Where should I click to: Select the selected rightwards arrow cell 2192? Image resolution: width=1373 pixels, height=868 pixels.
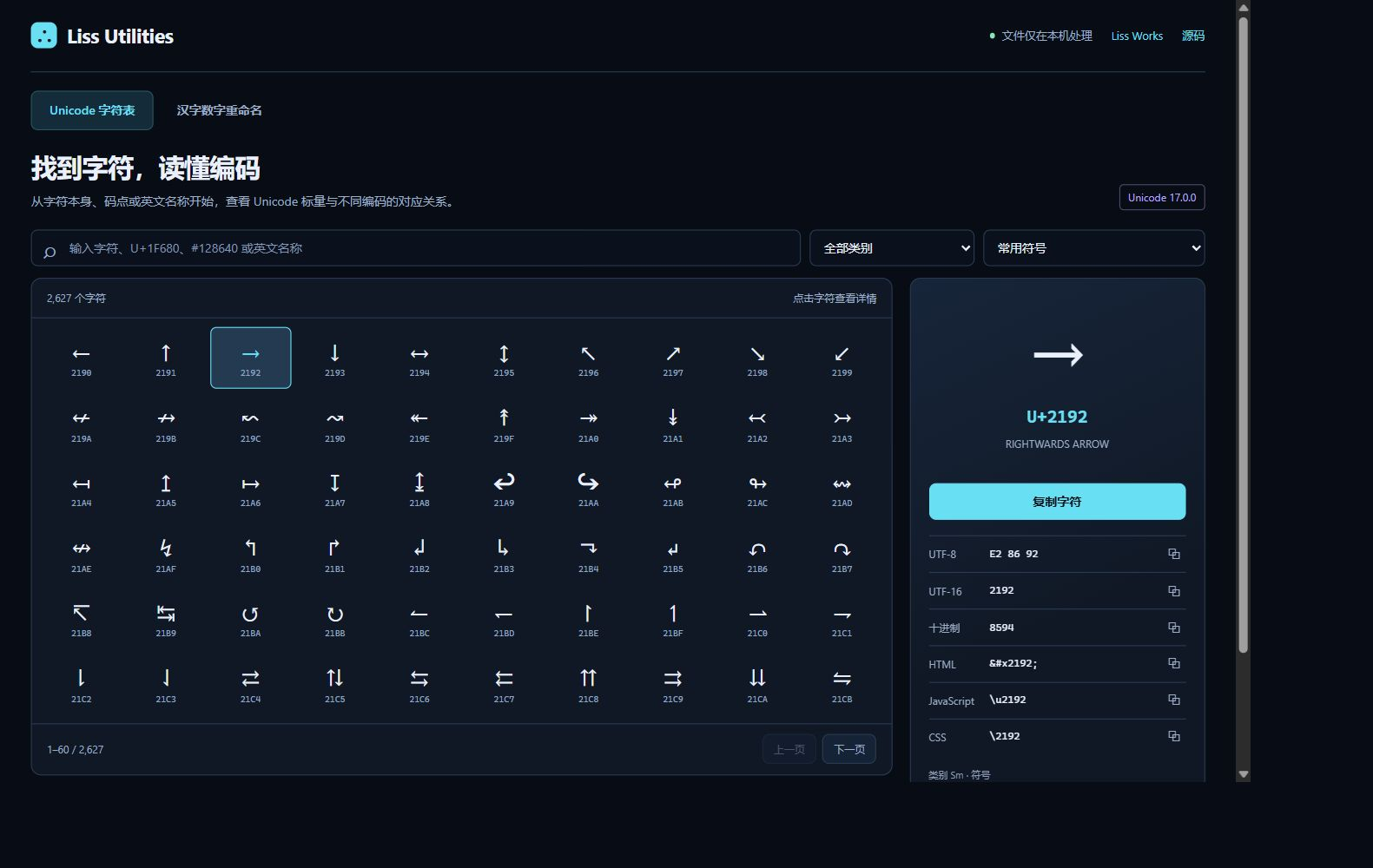pyautogui.click(x=250, y=358)
